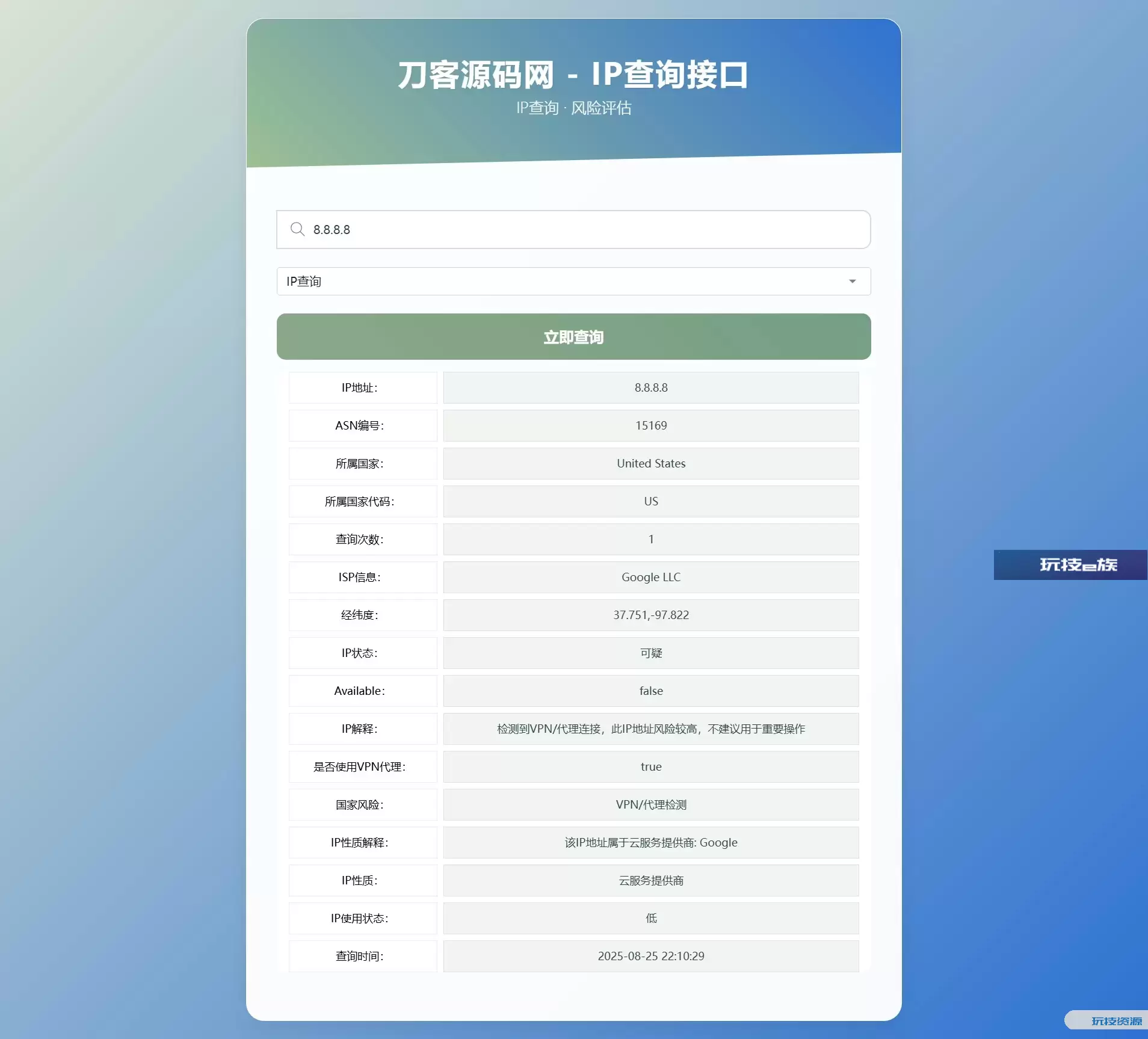Click the Google LLC ISP value
Viewport: 1148px width, 1039px height.
pyautogui.click(x=650, y=578)
